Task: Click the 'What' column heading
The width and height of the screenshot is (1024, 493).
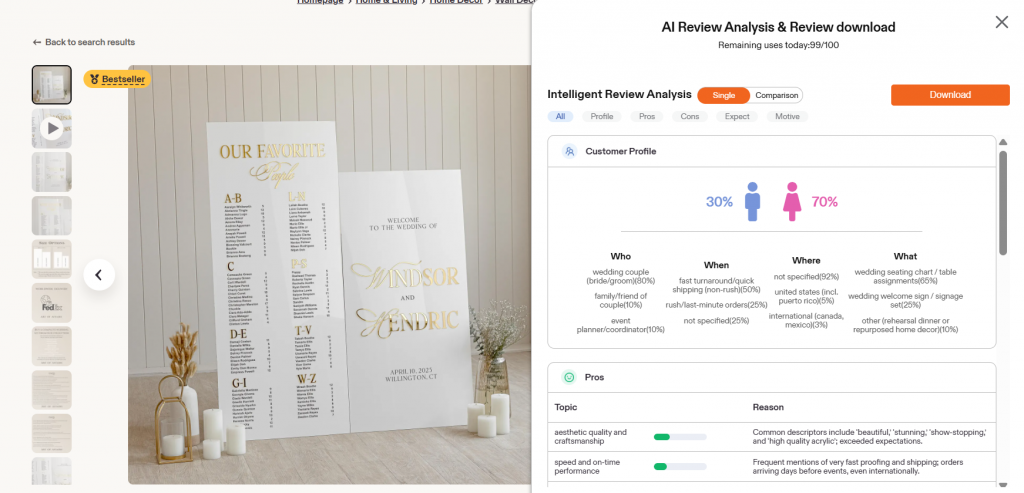Action: [905, 256]
